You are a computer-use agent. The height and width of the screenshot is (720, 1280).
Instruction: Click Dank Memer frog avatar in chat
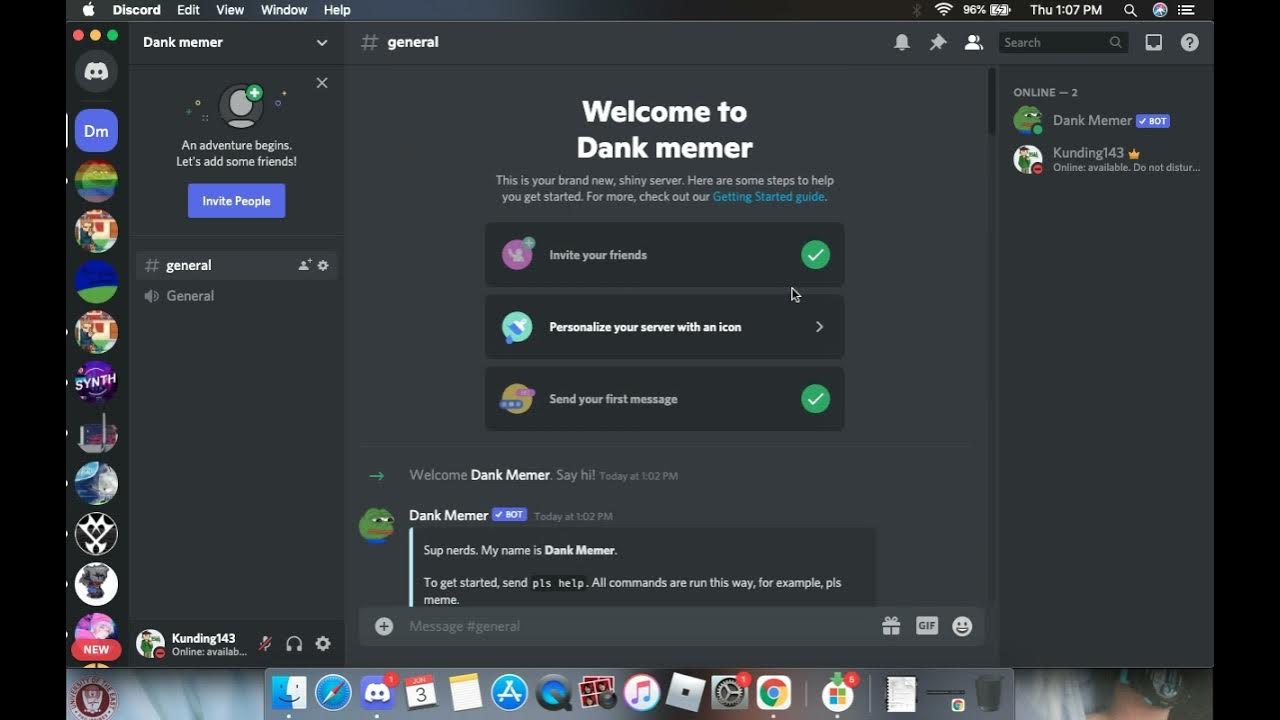[377, 525]
